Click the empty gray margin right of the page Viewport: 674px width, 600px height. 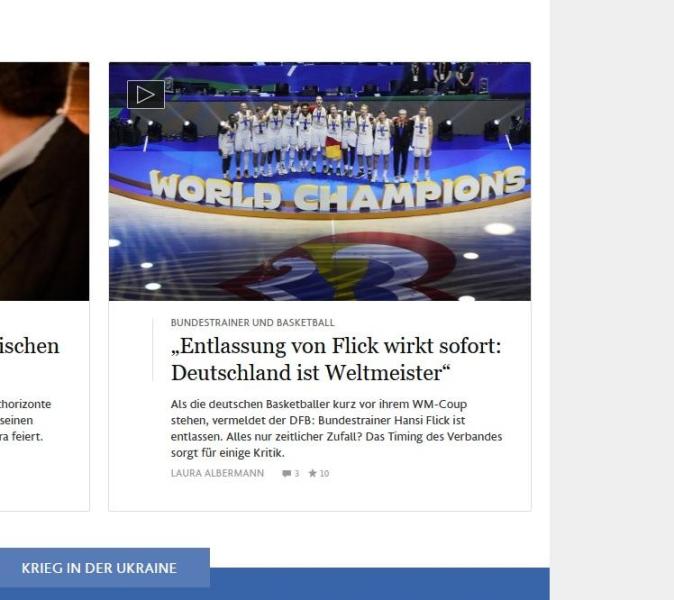pyautogui.click(x=612, y=300)
